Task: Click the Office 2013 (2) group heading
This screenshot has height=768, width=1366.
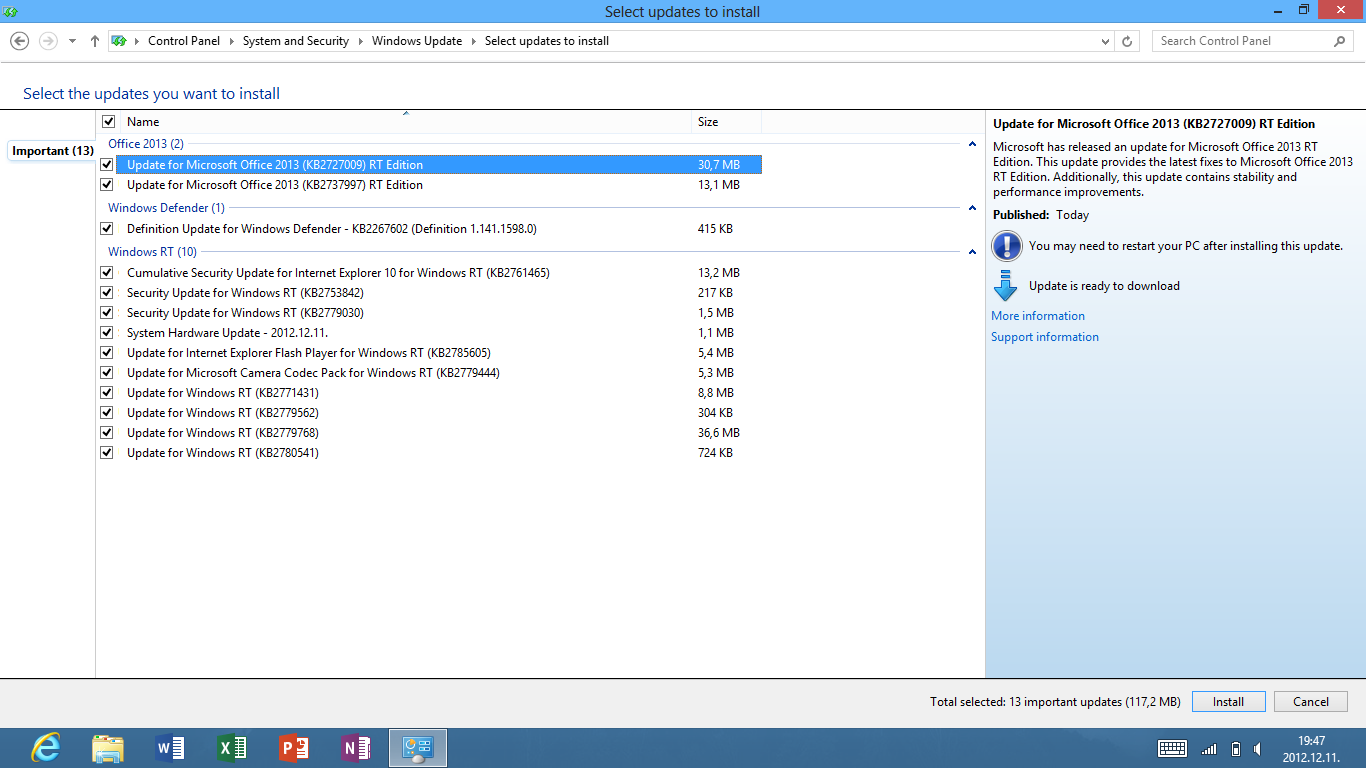Action: (146, 144)
